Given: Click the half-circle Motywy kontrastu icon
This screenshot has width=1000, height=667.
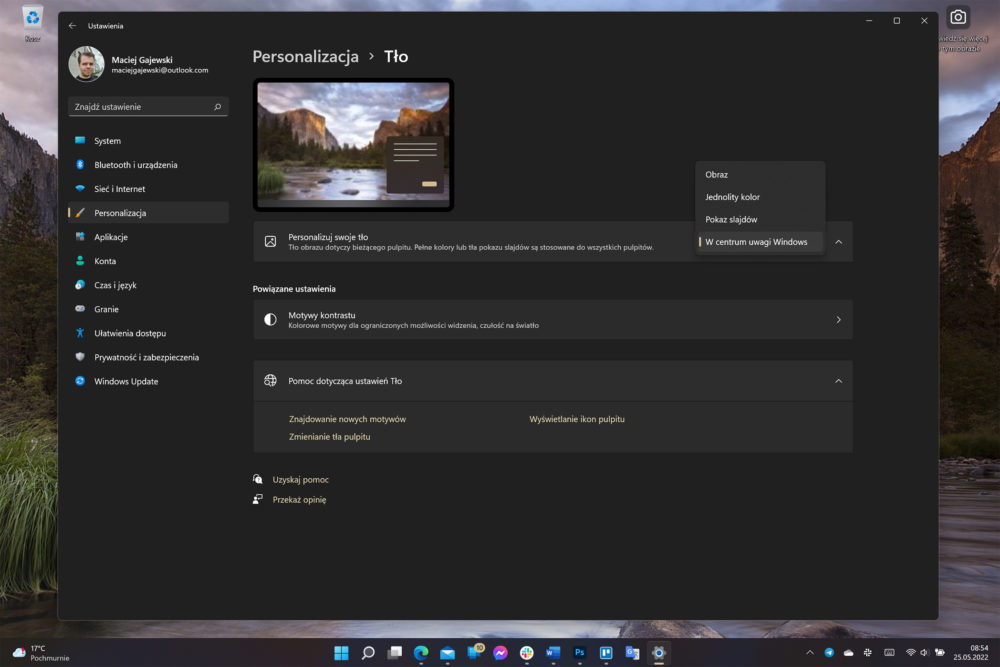Looking at the screenshot, I should 270,319.
